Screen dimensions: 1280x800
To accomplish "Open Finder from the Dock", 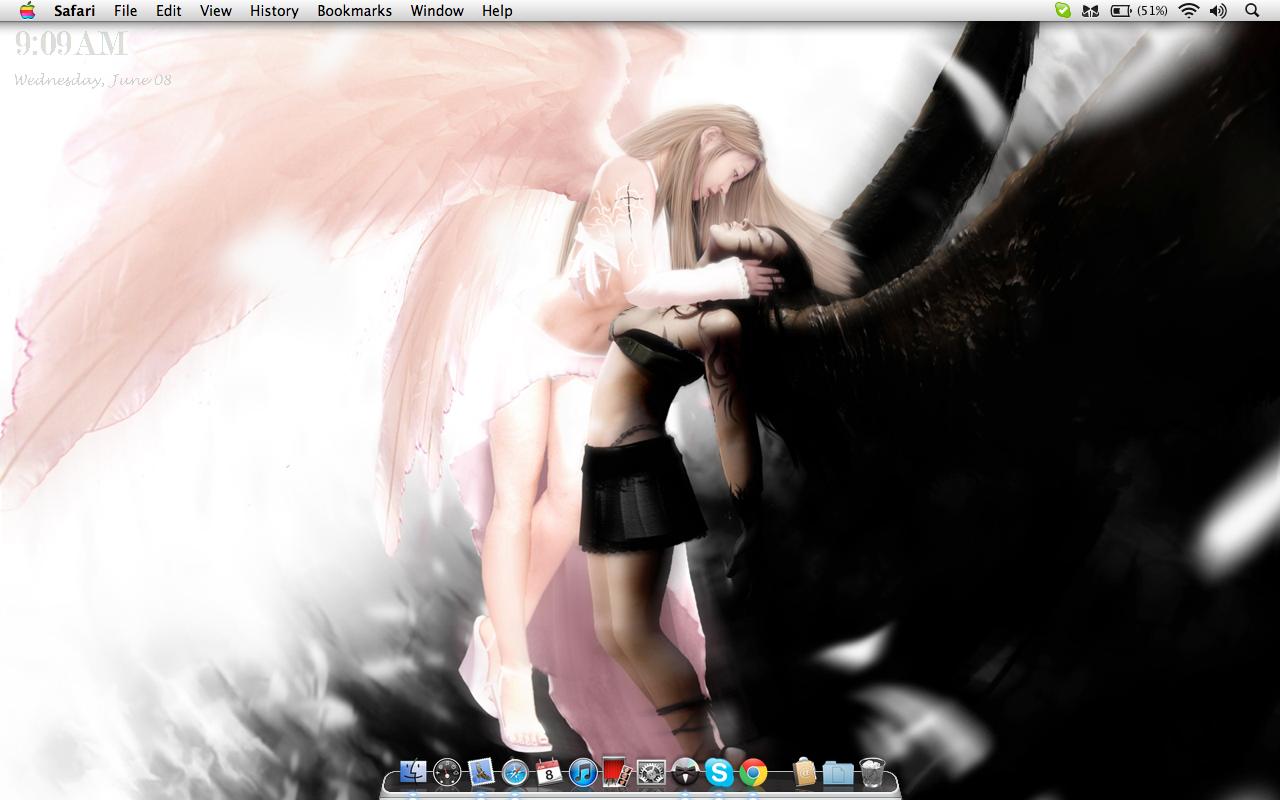I will [x=413, y=771].
